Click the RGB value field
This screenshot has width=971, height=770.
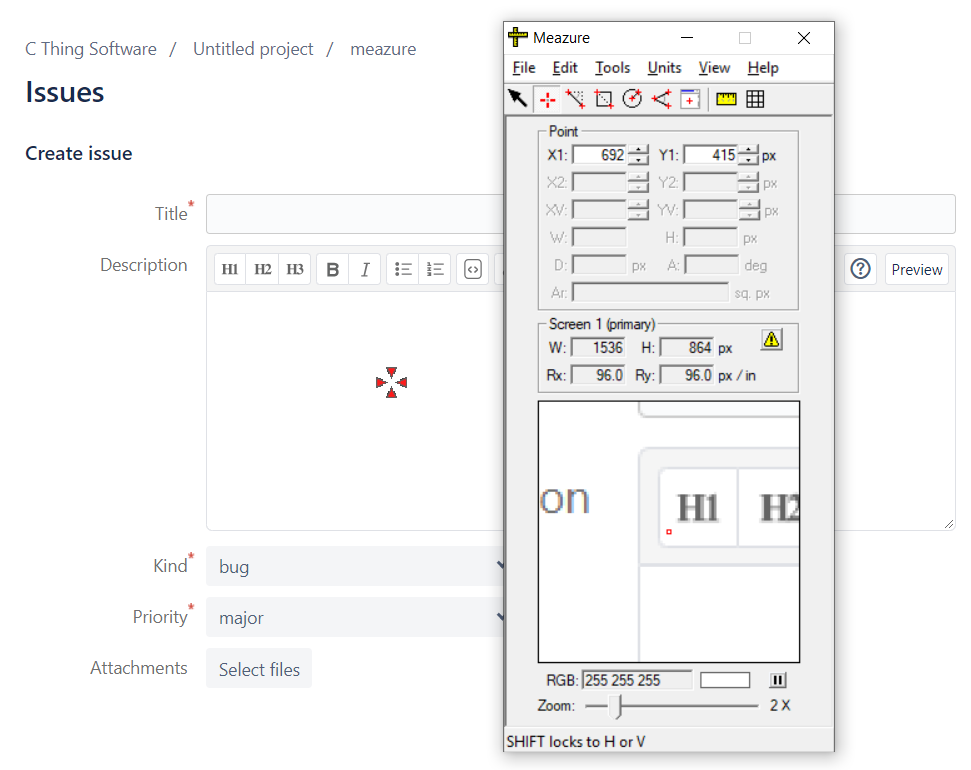click(637, 680)
